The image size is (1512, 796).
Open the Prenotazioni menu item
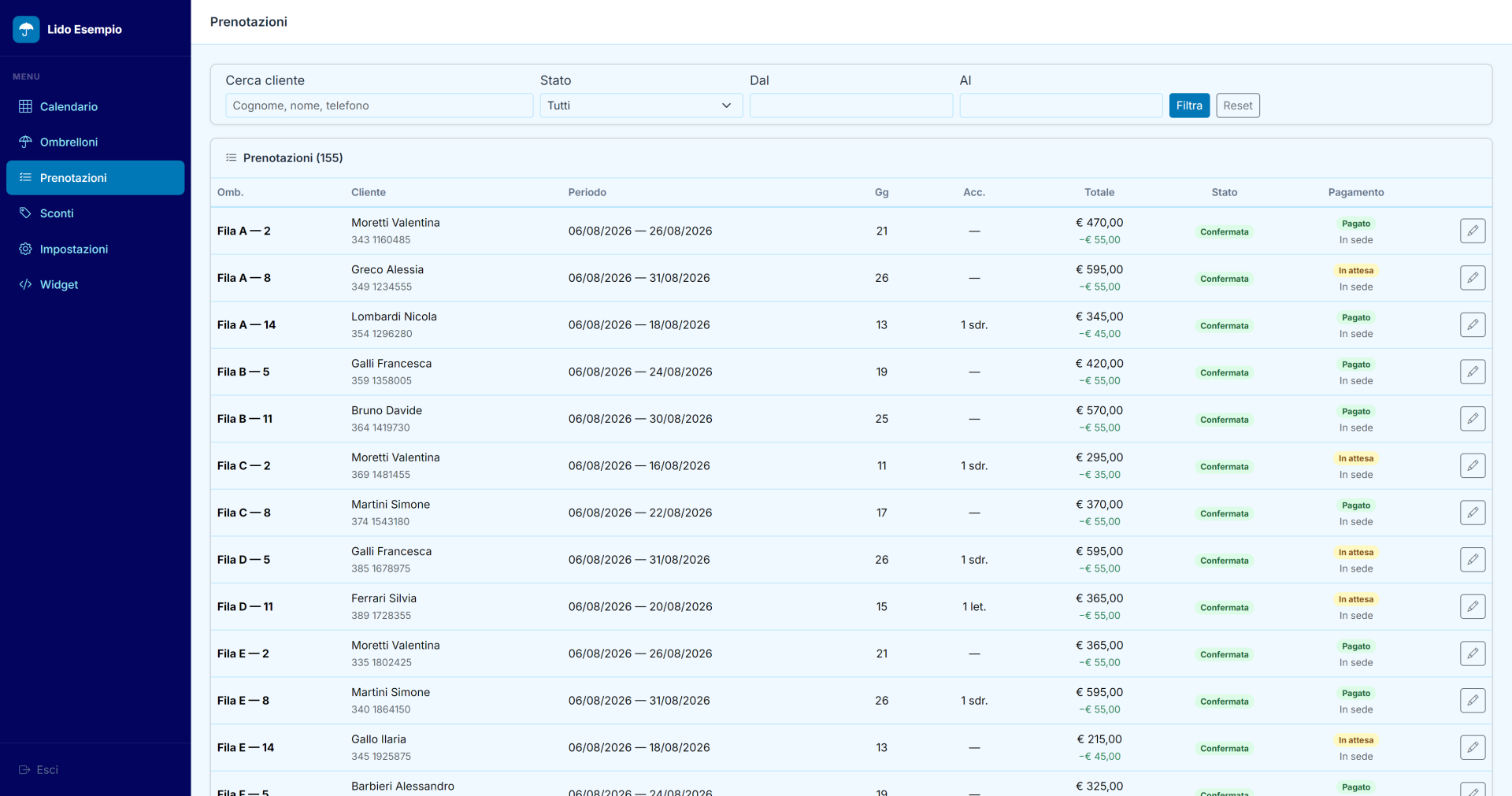click(95, 178)
